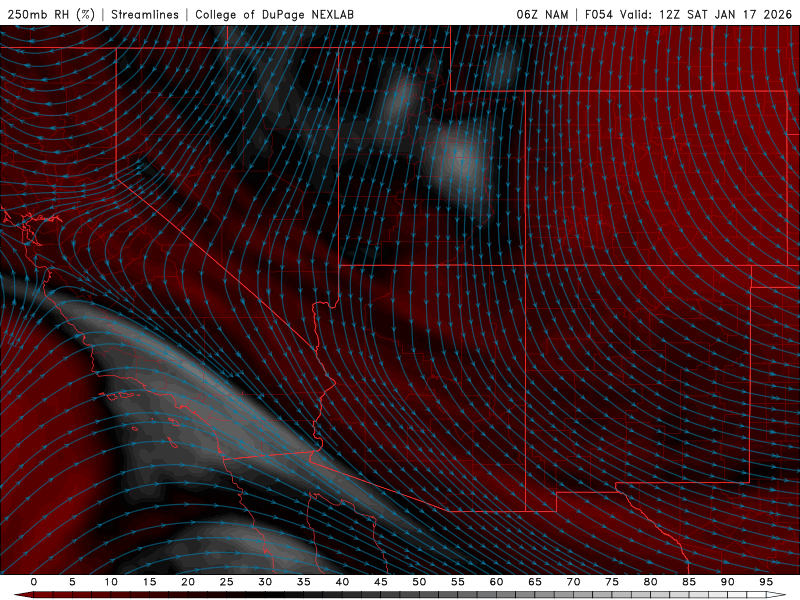Image resolution: width=800 pixels, height=600 pixels.
Task: Select the "Streamlines" label in header
Action: (145, 14)
